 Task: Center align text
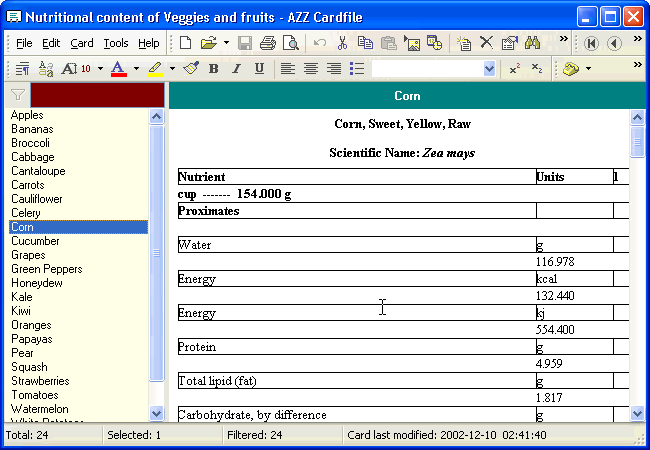(x=311, y=68)
